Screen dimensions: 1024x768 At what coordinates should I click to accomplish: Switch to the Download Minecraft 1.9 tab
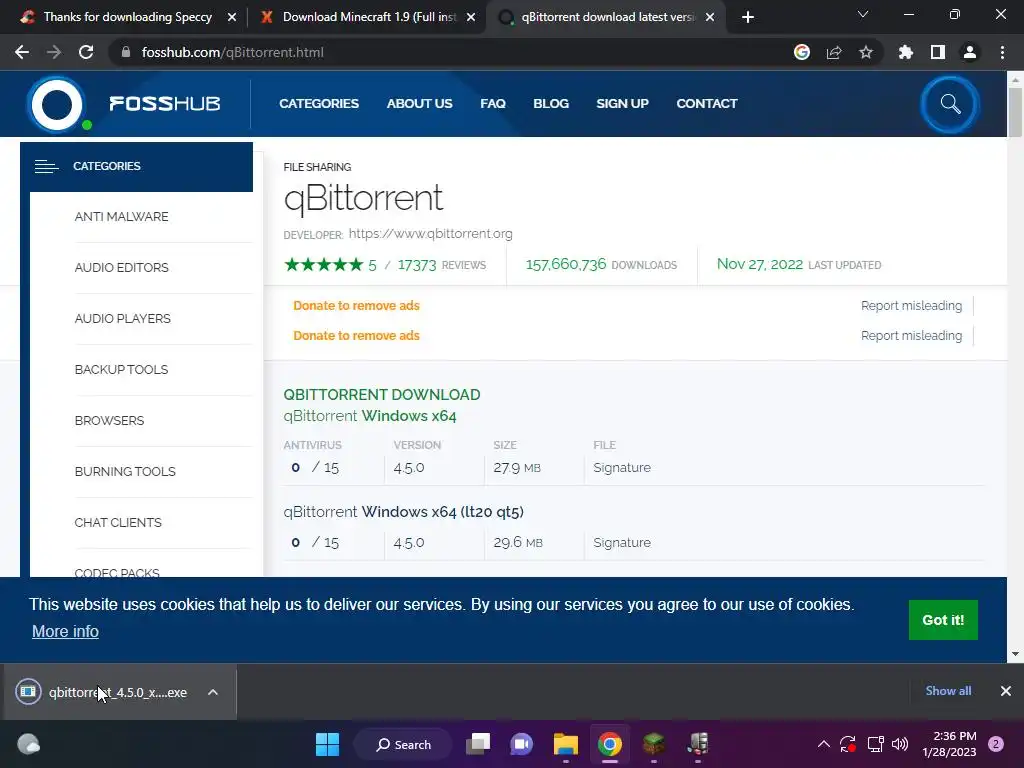click(x=369, y=17)
